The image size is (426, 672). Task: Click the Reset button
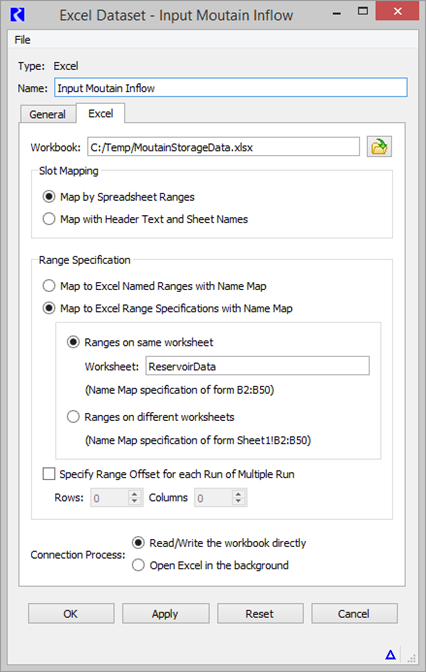point(260,614)
